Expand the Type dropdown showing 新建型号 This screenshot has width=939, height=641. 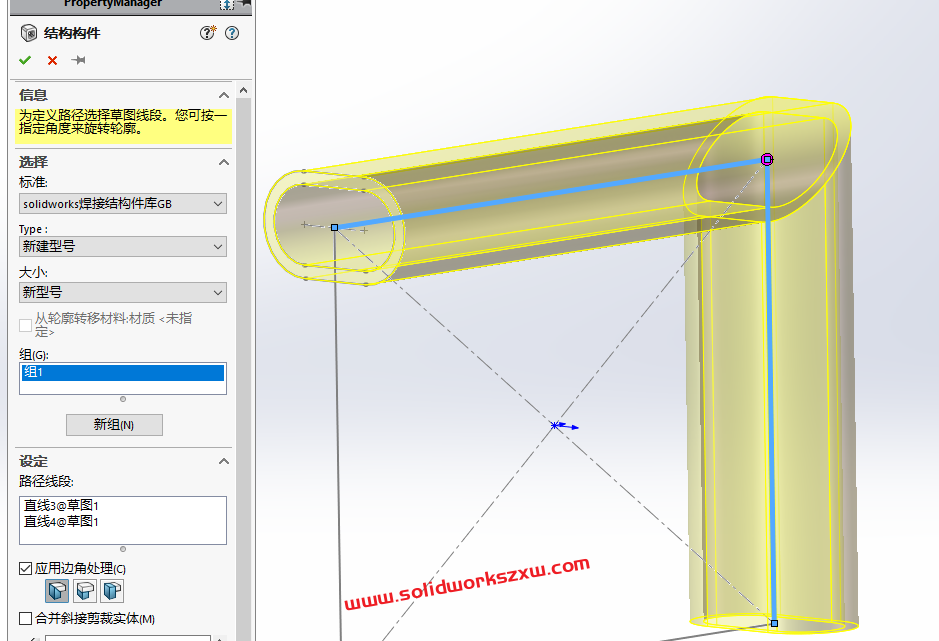tap(218, 246)
